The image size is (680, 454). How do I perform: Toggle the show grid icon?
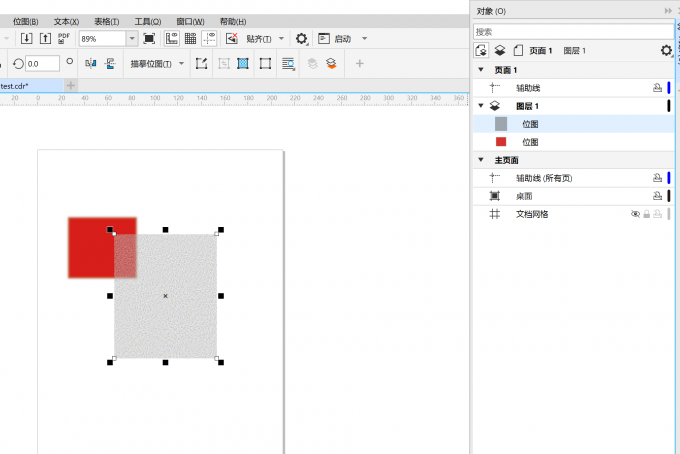pos(190,39)
